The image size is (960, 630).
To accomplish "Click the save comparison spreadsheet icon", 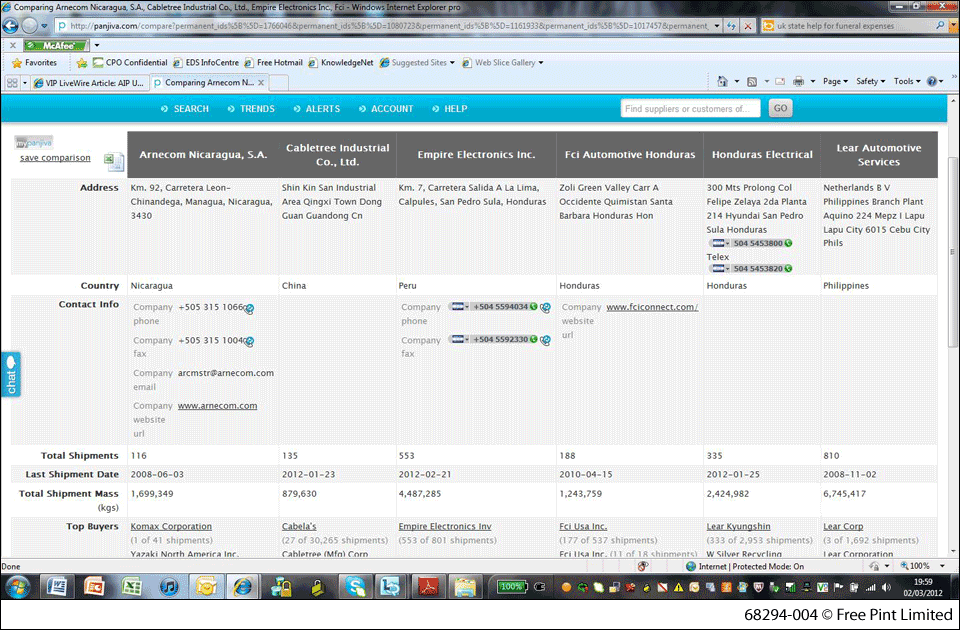I will click(x=113, y=162).
